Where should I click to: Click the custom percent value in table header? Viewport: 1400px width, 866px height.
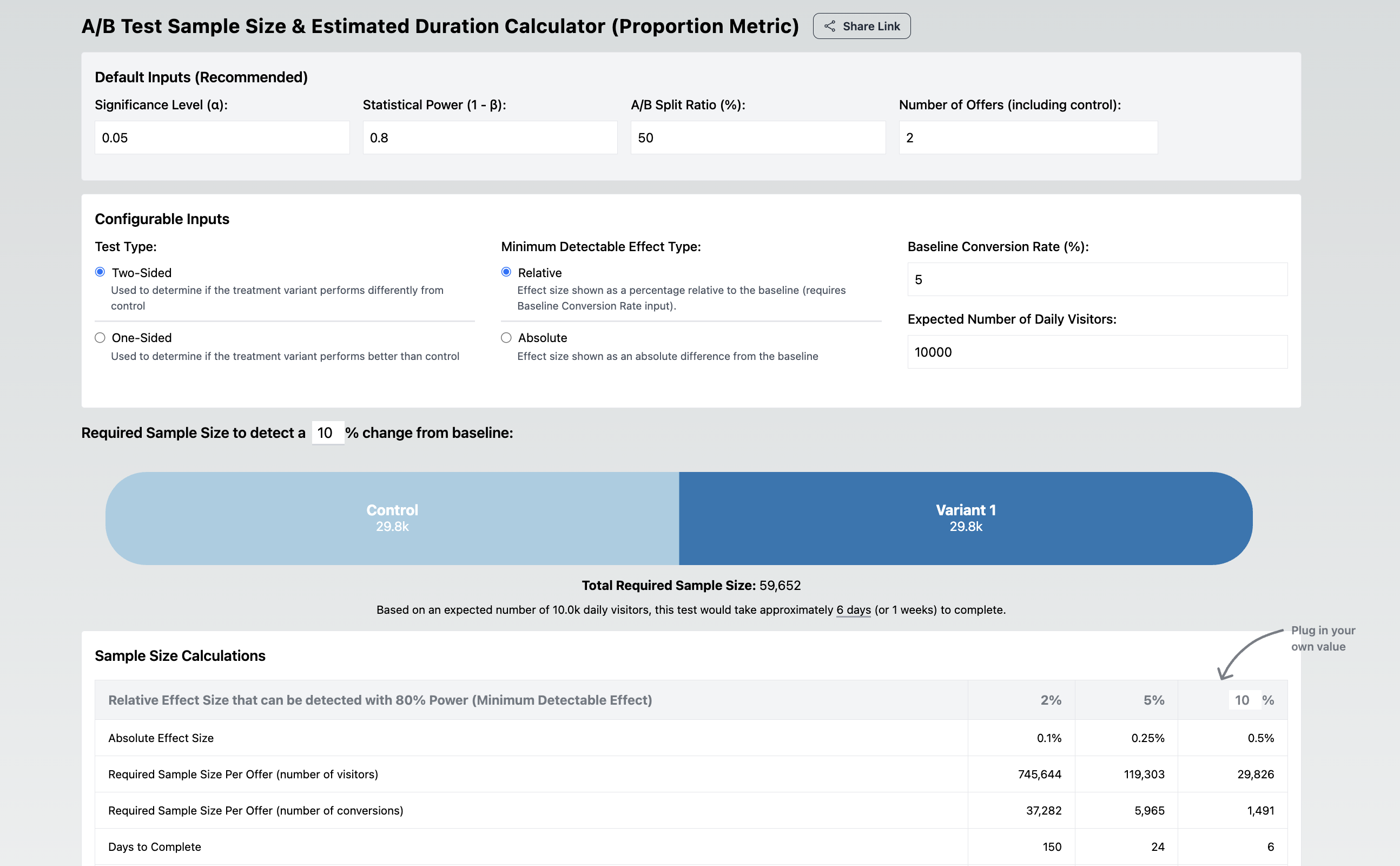(1244, 699)
